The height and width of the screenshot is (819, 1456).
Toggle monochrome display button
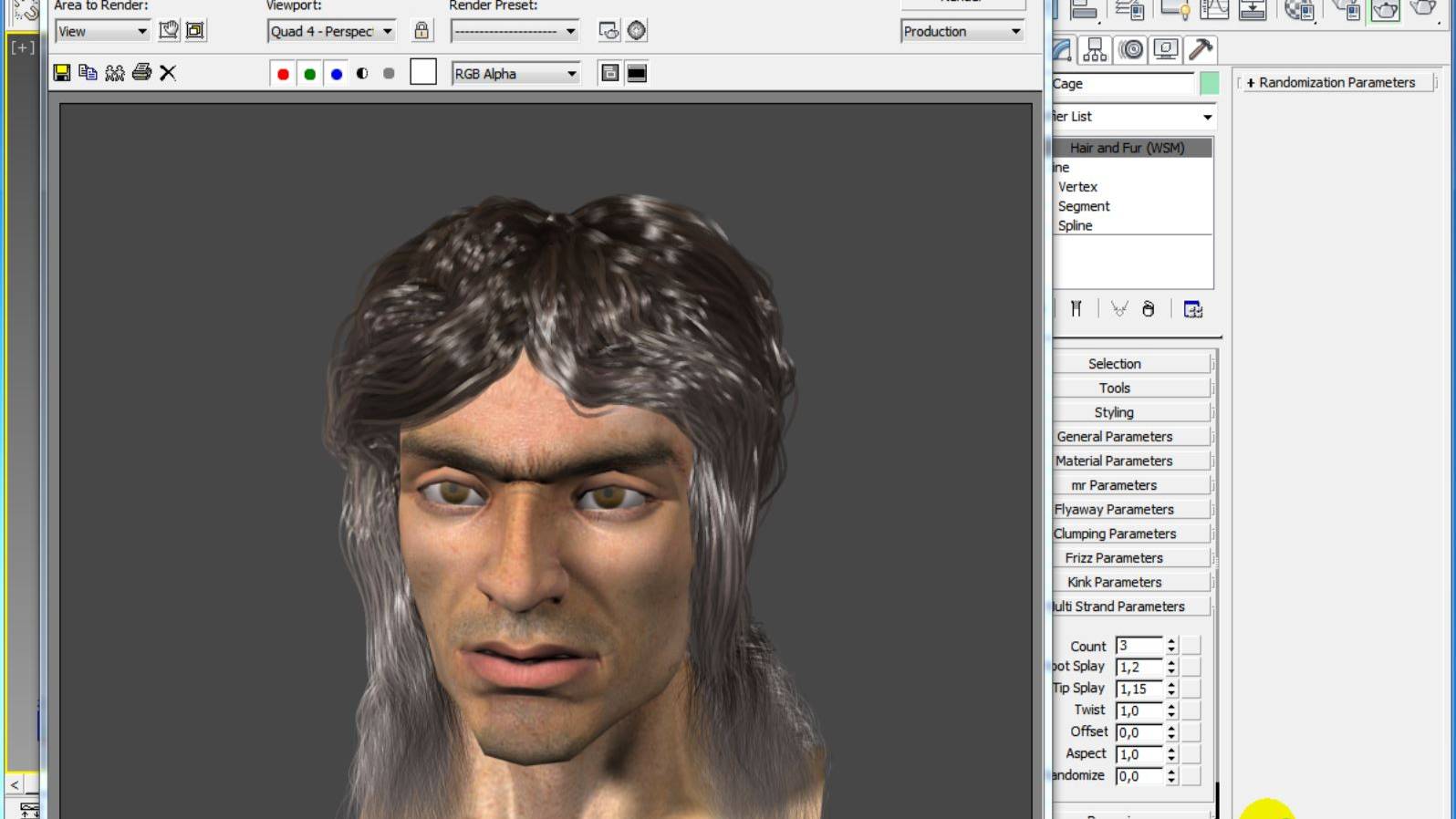[389, 74]
